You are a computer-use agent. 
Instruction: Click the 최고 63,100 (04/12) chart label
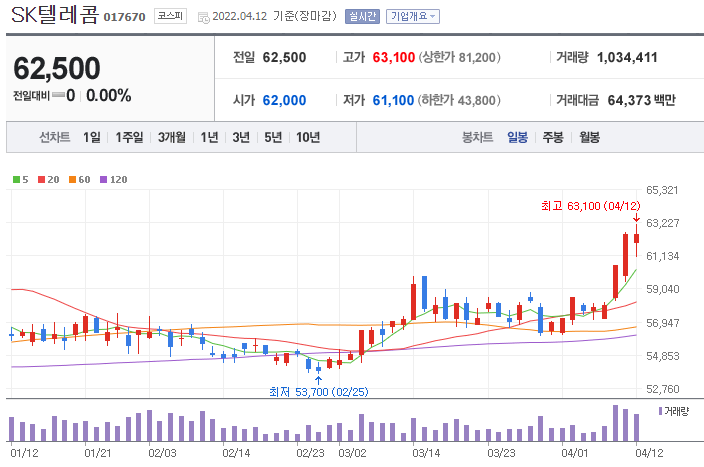pyautogui.click(x=590, y=206)
